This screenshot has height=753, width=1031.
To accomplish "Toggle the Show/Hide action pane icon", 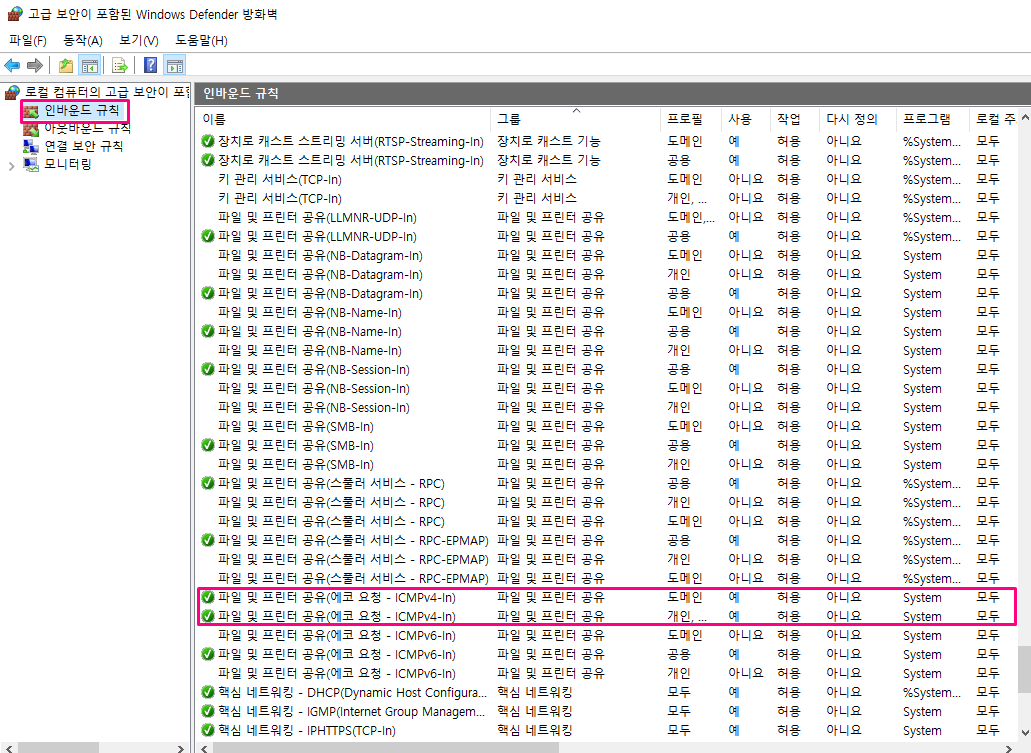I will tap(175, 65).
